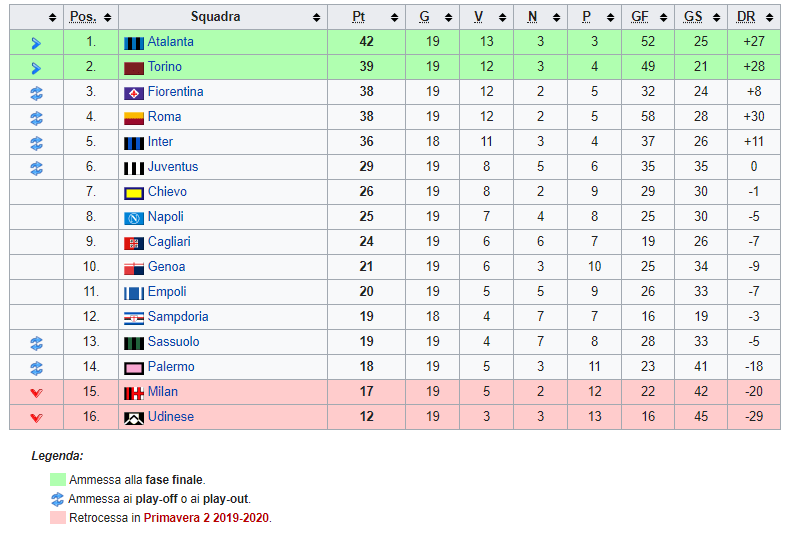Open Primavera 2 2019-2020 red link

pos(206,518)
